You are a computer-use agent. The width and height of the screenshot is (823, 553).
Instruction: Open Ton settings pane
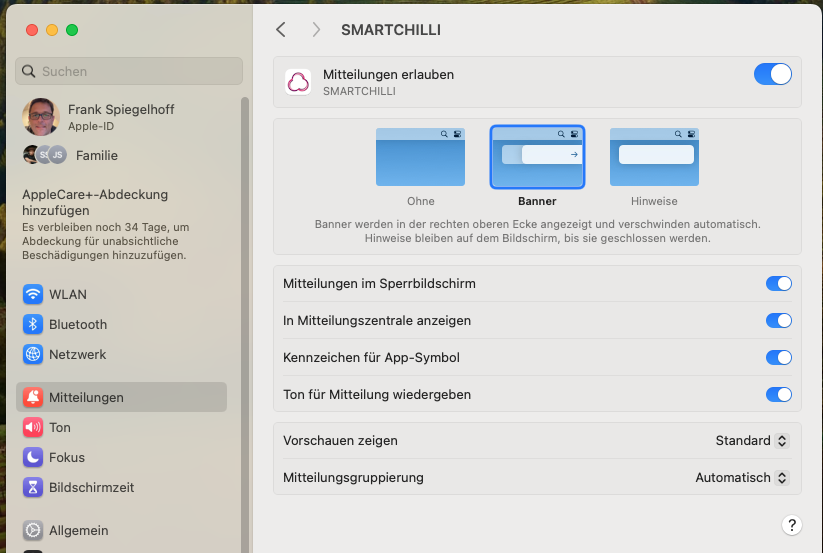click(121, 427)
